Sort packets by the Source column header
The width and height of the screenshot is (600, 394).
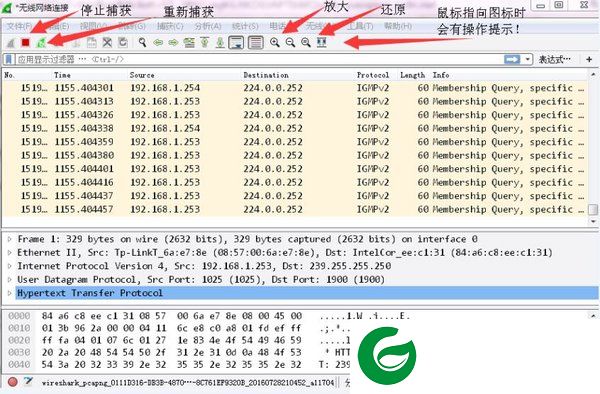184,75
